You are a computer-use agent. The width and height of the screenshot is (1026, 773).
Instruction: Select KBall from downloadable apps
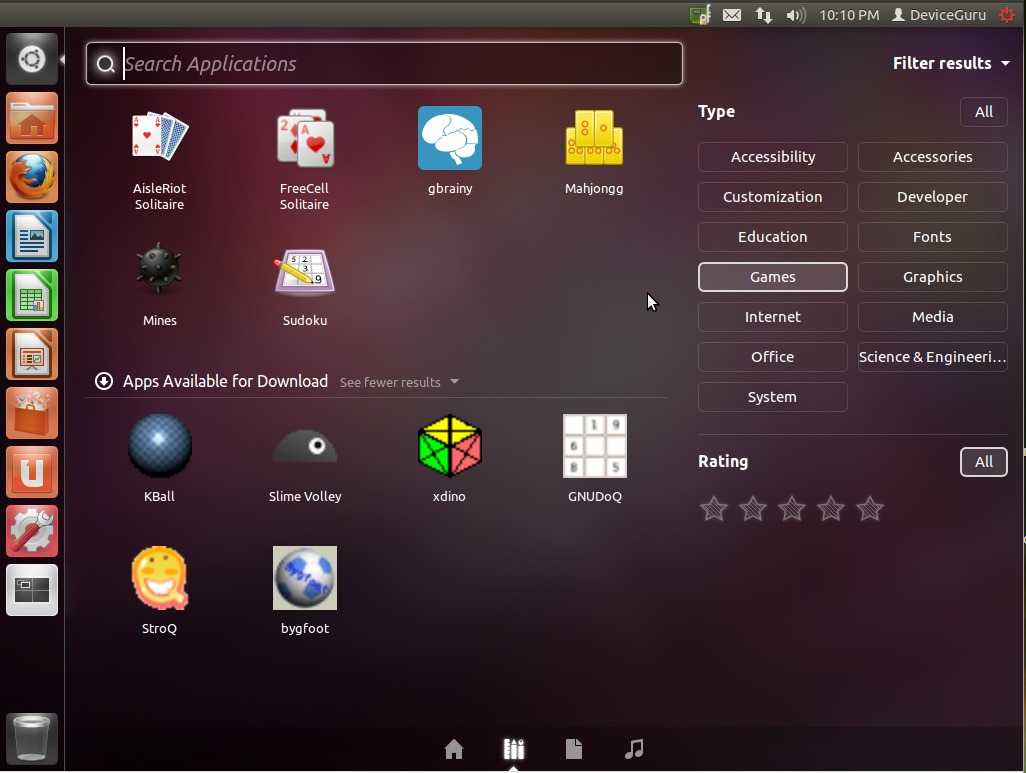(160, 458)
